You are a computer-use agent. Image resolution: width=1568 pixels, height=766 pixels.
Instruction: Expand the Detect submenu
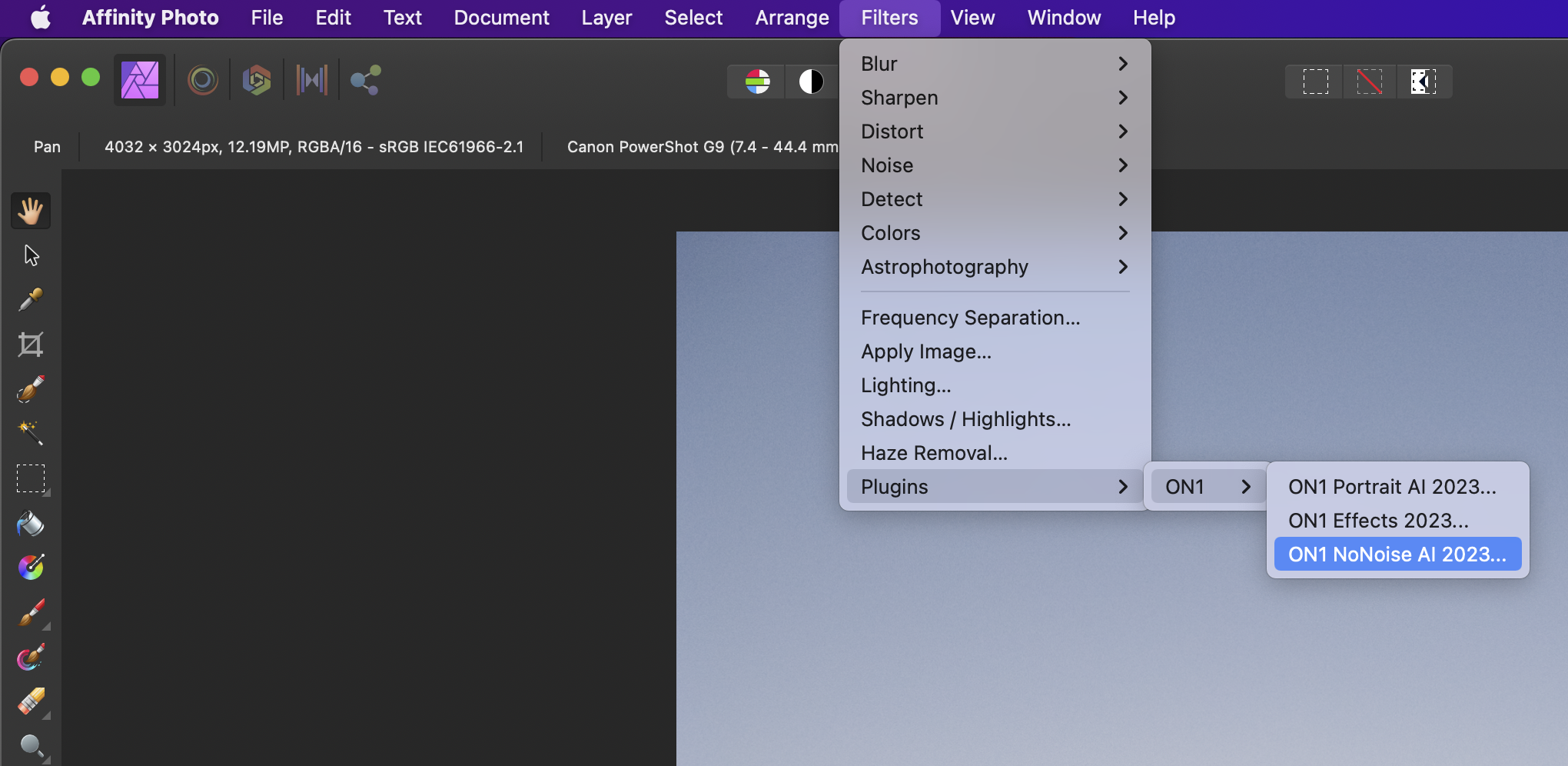click(x=995, y=199)
